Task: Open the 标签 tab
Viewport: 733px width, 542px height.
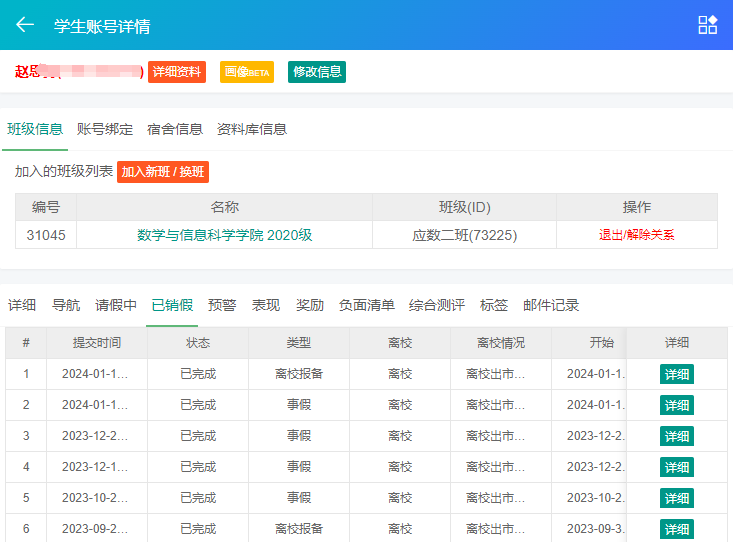Action: point(494,305)
